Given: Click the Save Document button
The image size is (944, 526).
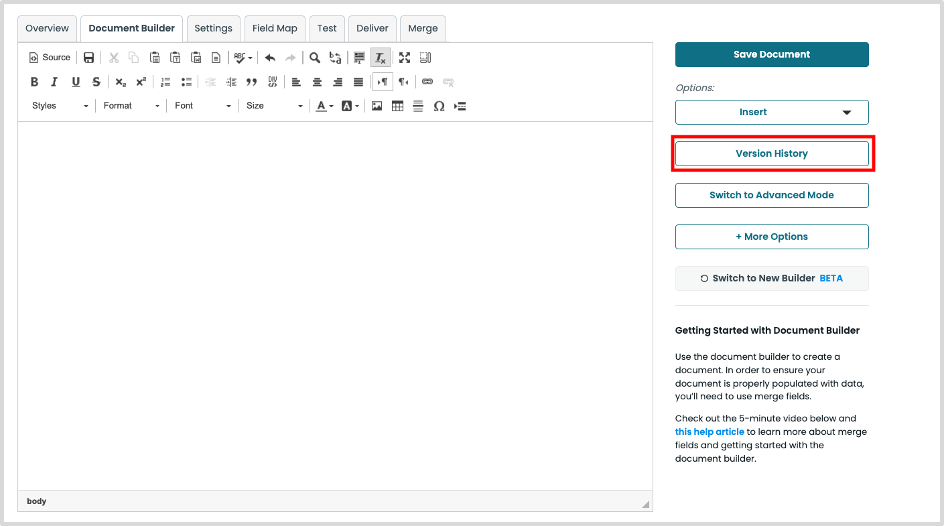Looking at the screenshot, I should pos(771,54).
